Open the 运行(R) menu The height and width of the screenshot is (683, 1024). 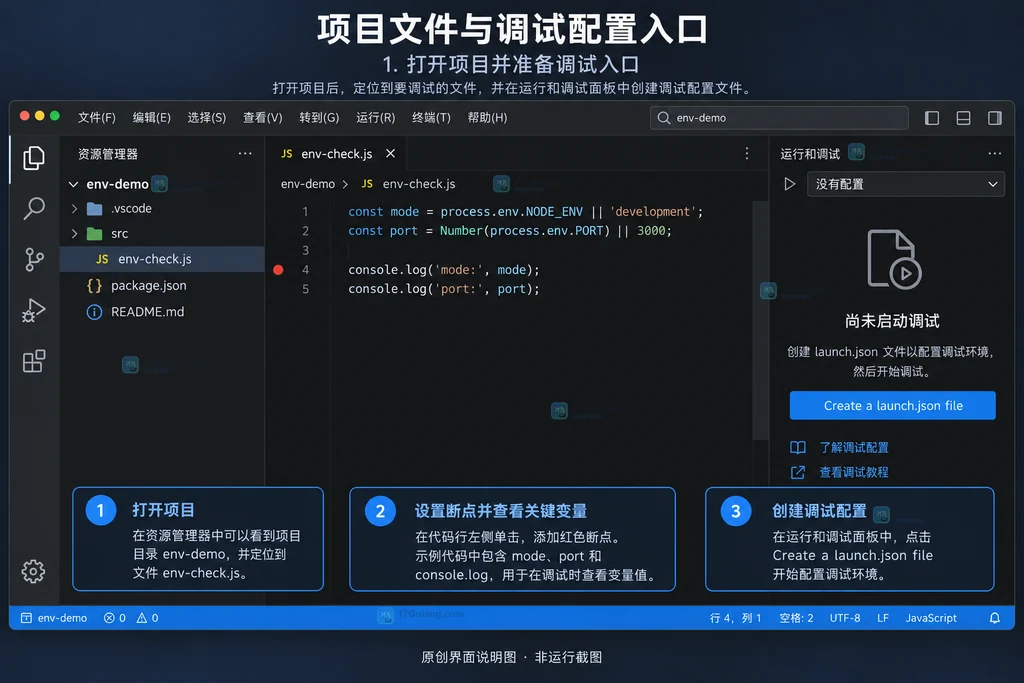[x=376, y=118]
